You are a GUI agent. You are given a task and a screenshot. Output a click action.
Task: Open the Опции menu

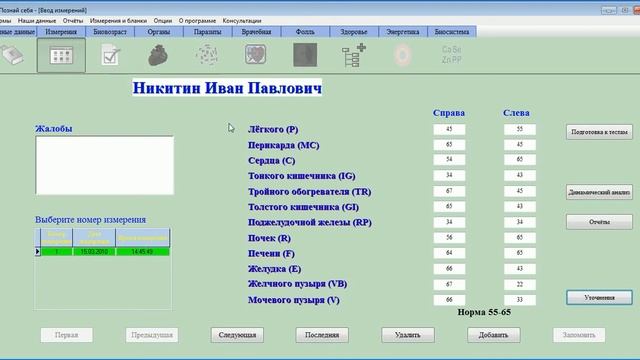162,20
